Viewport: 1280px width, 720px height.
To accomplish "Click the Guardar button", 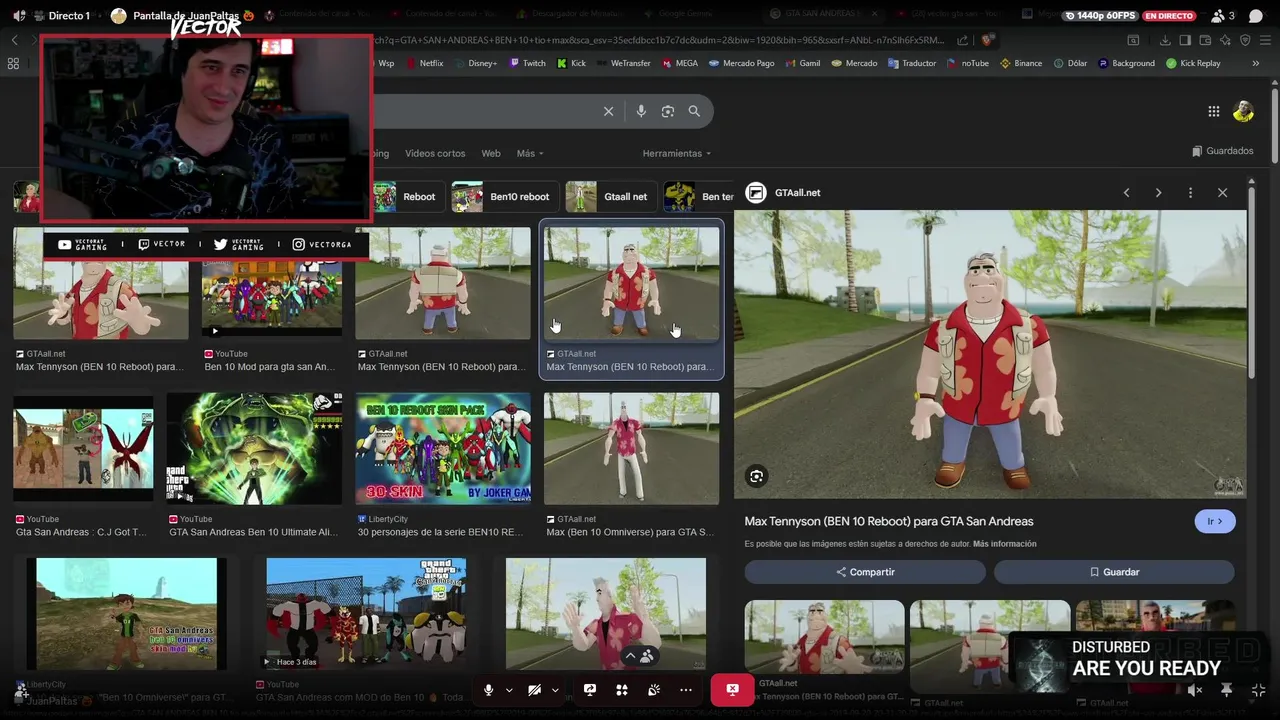I will point(1114,572).
